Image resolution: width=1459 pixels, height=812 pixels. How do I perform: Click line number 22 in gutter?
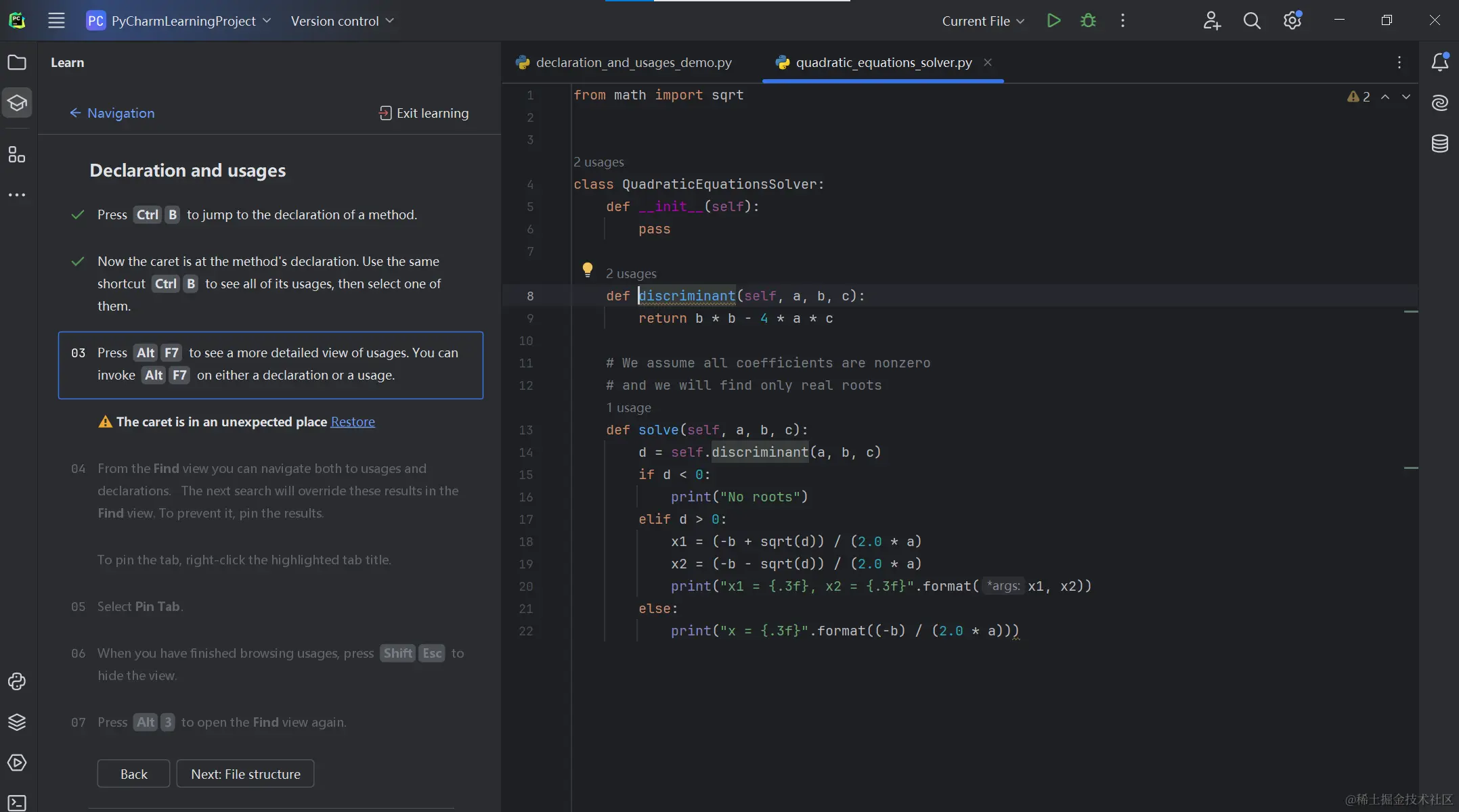pos(526,631)
